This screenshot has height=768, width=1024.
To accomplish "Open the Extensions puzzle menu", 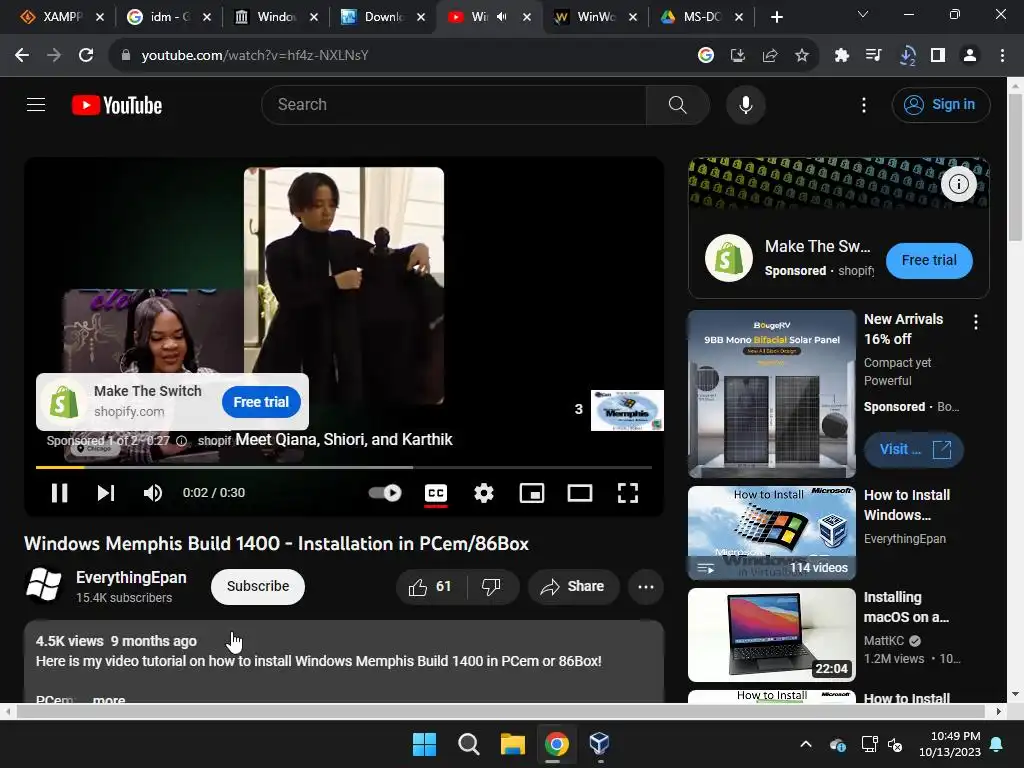I will (841, 56).
